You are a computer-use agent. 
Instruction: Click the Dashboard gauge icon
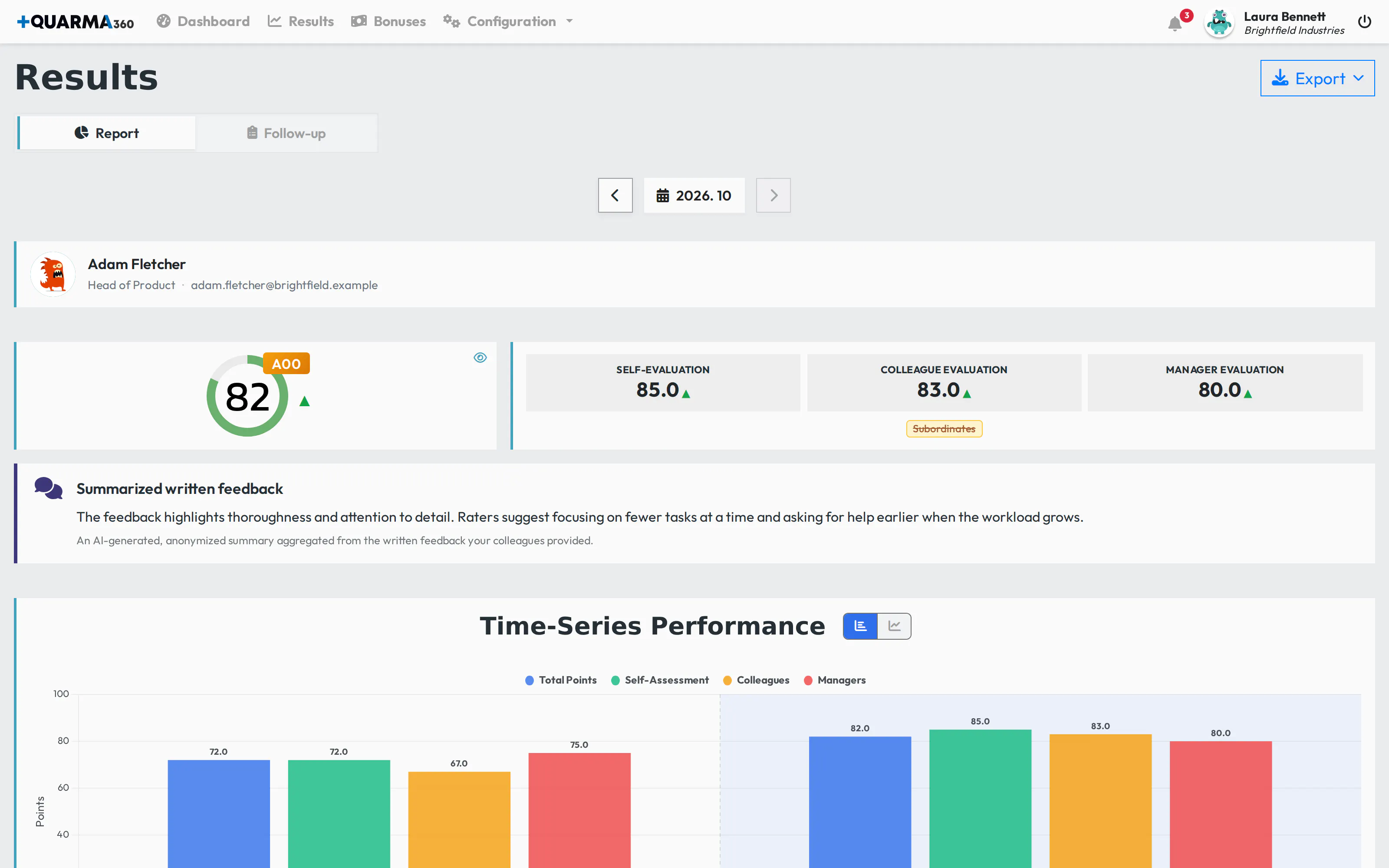pos(164,21)
